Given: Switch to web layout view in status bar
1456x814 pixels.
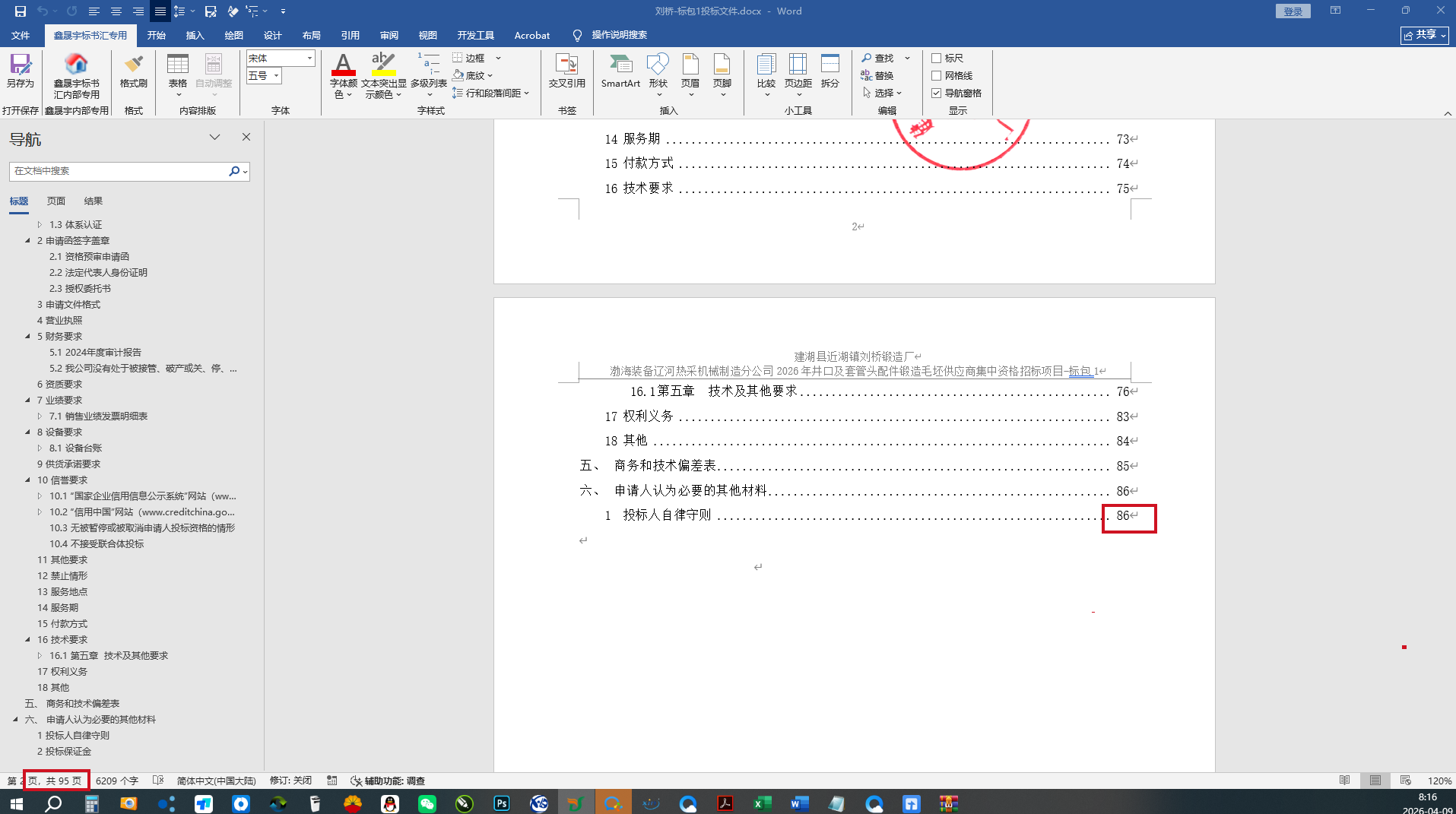Looking at the screenshot, I should (x=1406, y=781).
